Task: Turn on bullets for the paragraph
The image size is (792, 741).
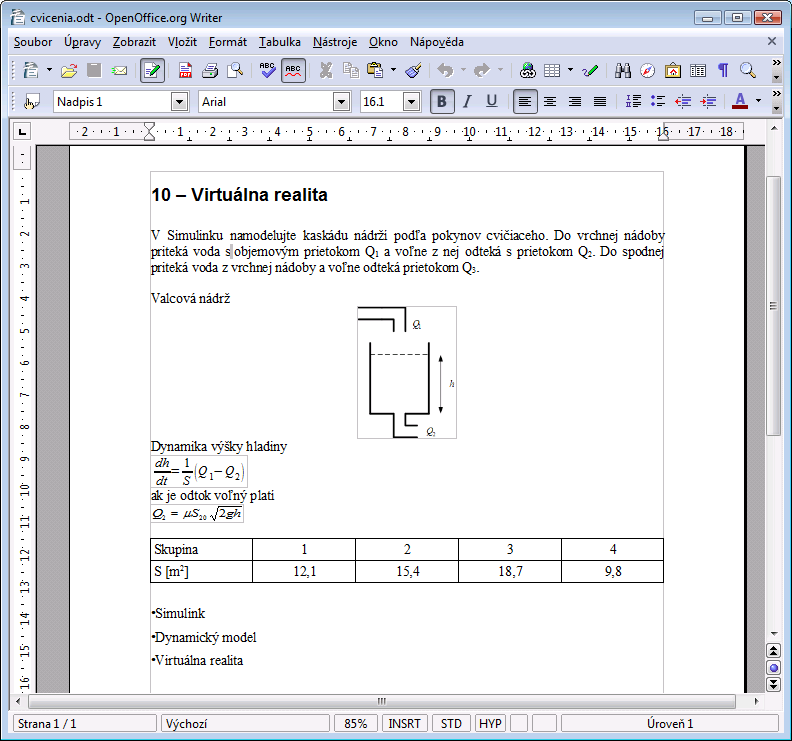Action: click(658, 102)
